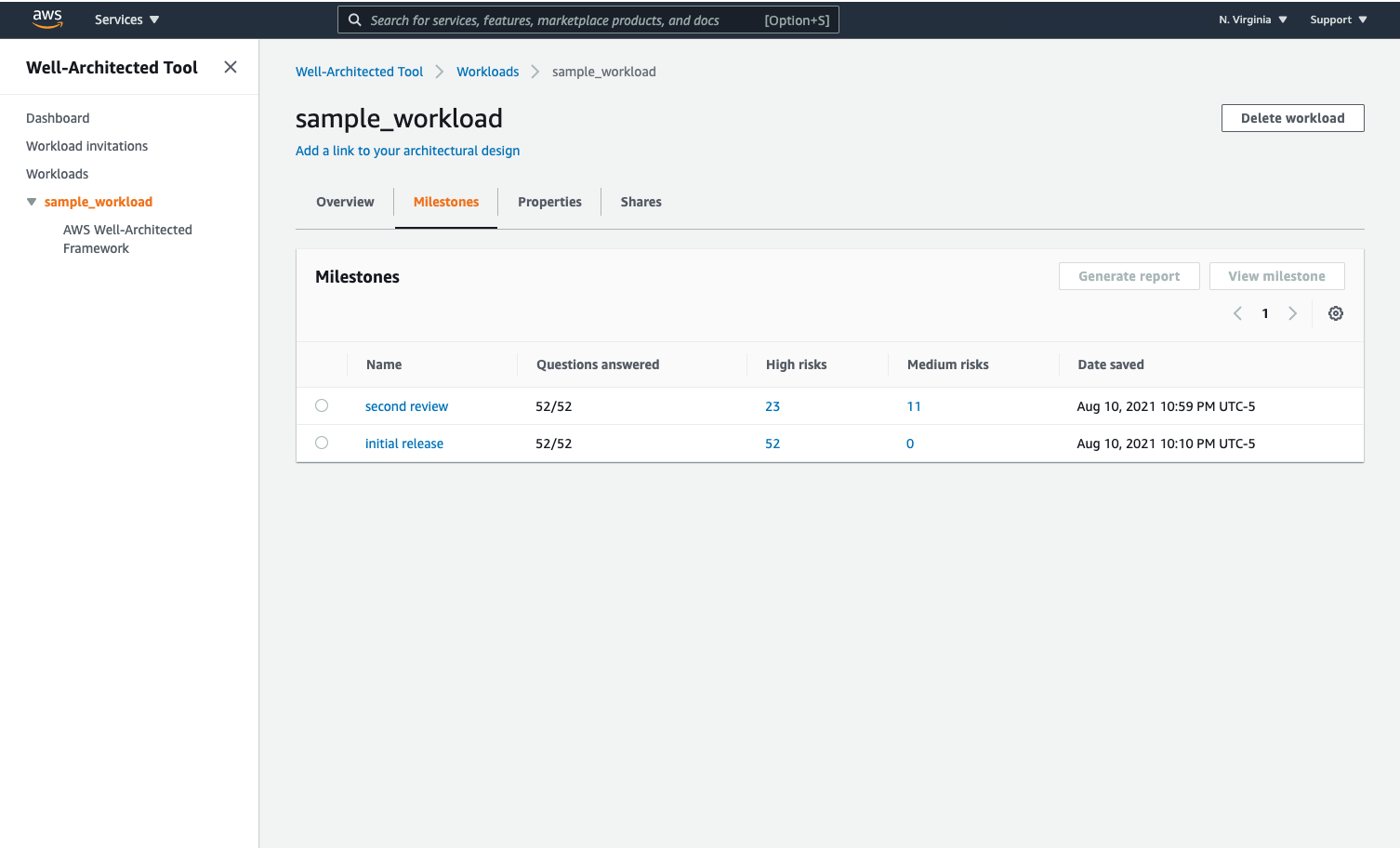Click the search magnifier icon

point(354,20)
